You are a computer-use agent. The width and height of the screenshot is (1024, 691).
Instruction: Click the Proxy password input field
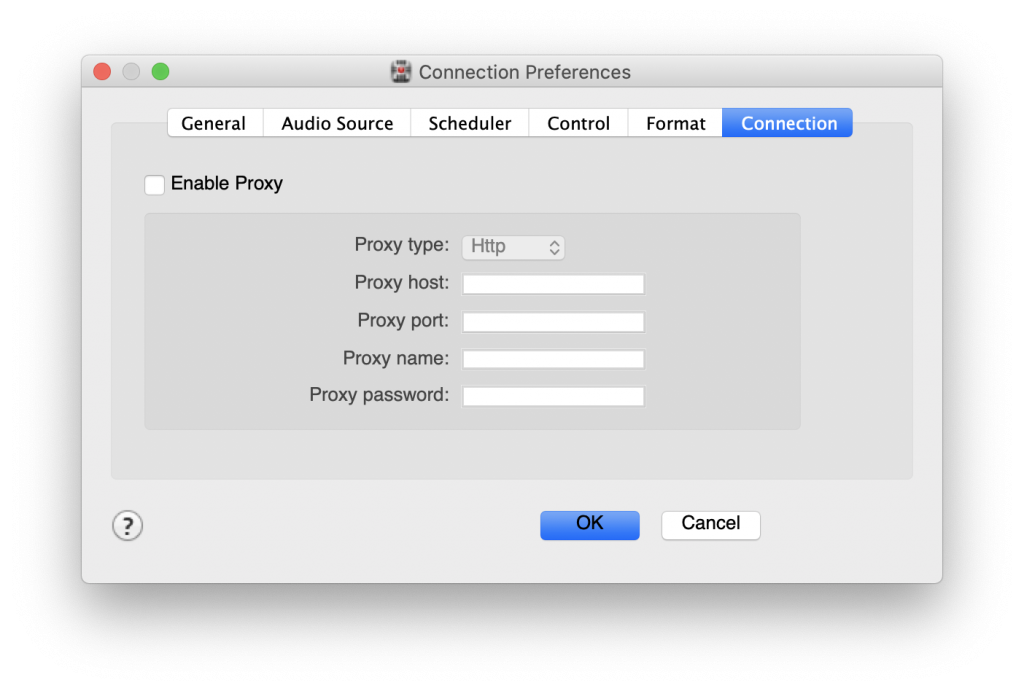(553, 396)
